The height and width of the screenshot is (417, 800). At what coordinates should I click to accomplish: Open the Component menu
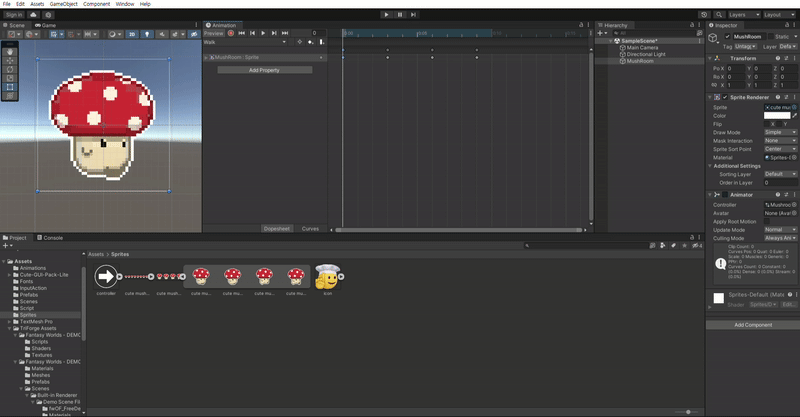pyautogui.click(x=96, y=4)
